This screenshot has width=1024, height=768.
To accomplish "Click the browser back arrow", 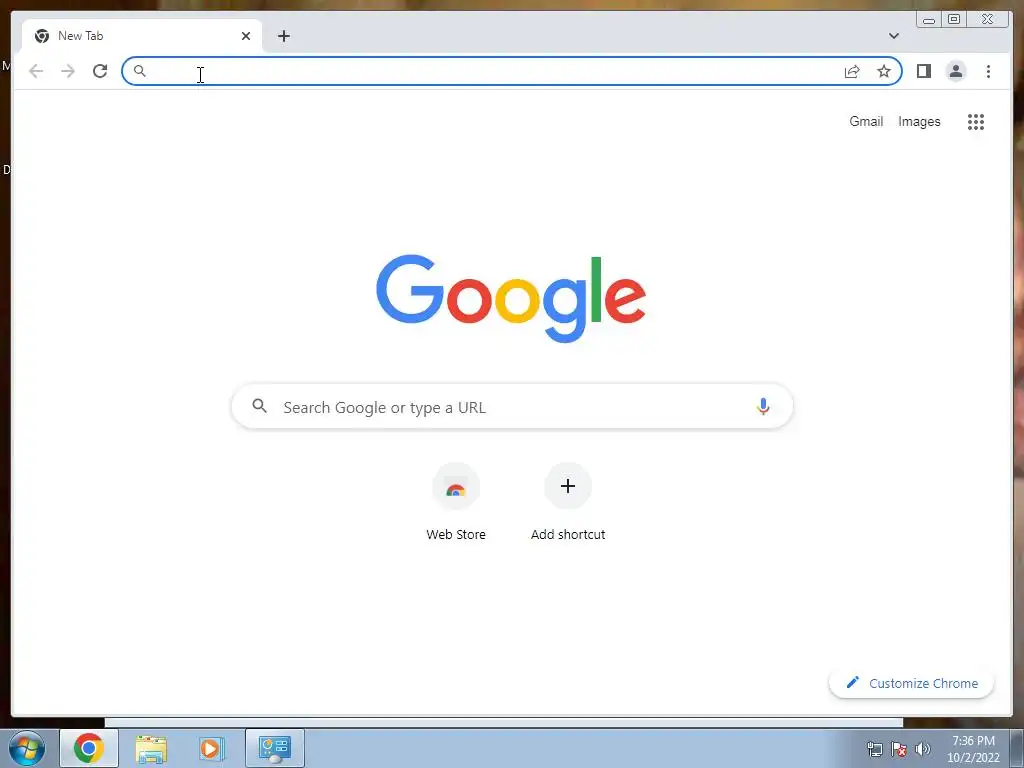I will point(36,71).
